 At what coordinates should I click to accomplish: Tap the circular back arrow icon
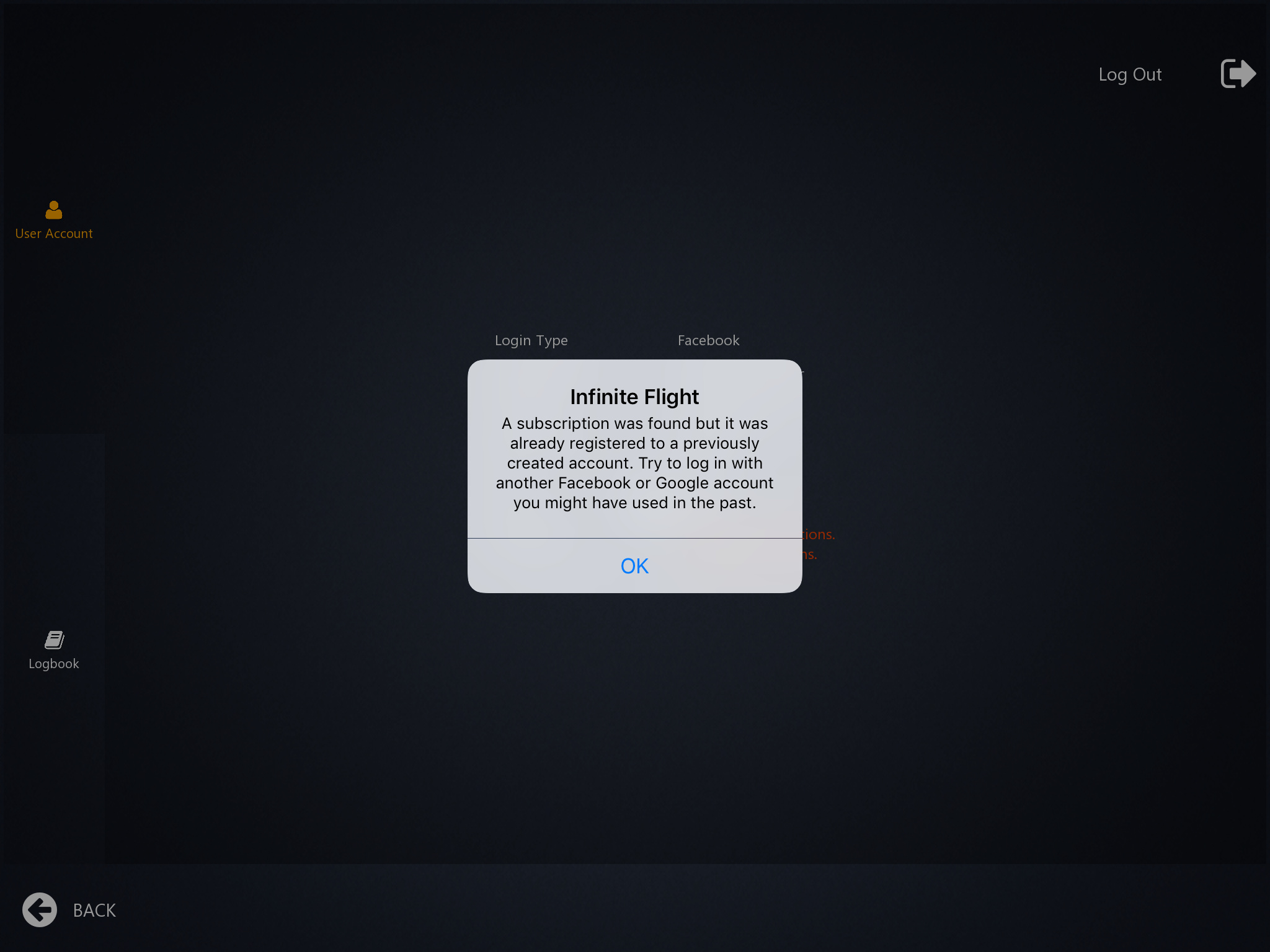pyautogui.click(x=40, y=910)
